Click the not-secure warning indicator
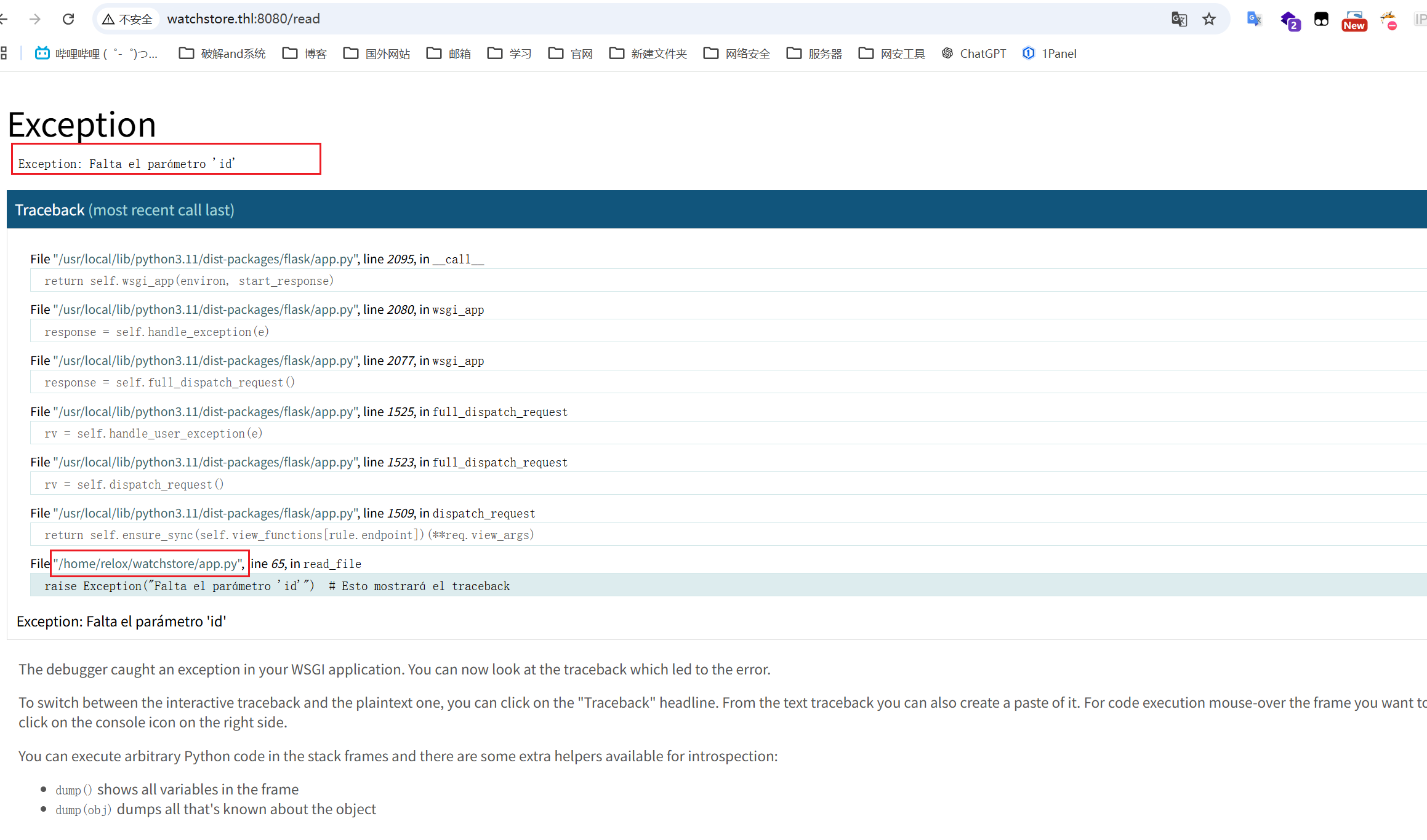 (x=127, y=19)
